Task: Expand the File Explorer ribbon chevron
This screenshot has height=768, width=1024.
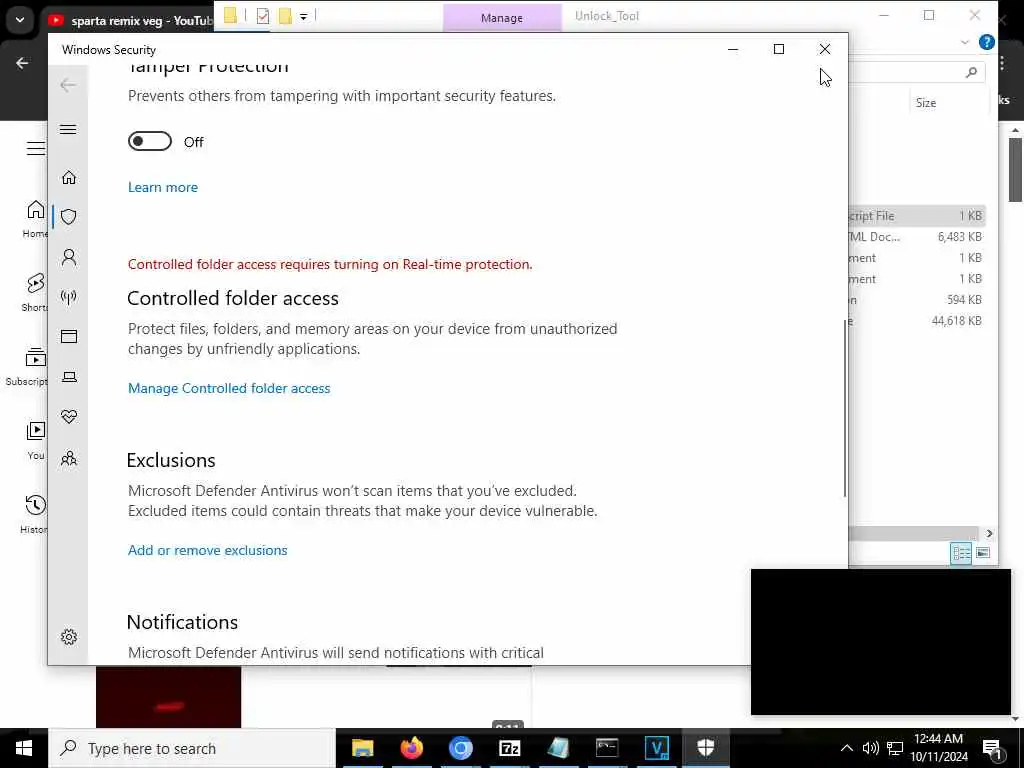Action: [965, 42]
